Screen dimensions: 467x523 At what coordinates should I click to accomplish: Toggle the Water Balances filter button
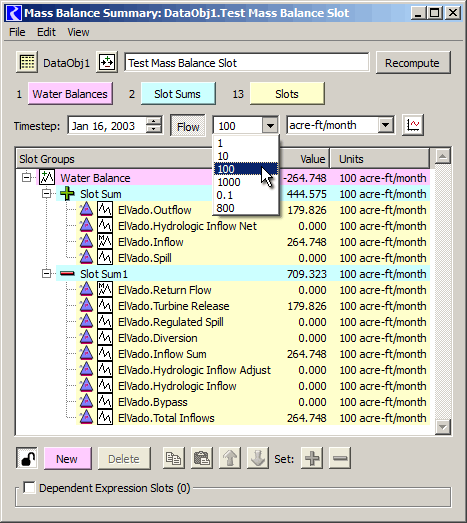(x=70, y=94)
